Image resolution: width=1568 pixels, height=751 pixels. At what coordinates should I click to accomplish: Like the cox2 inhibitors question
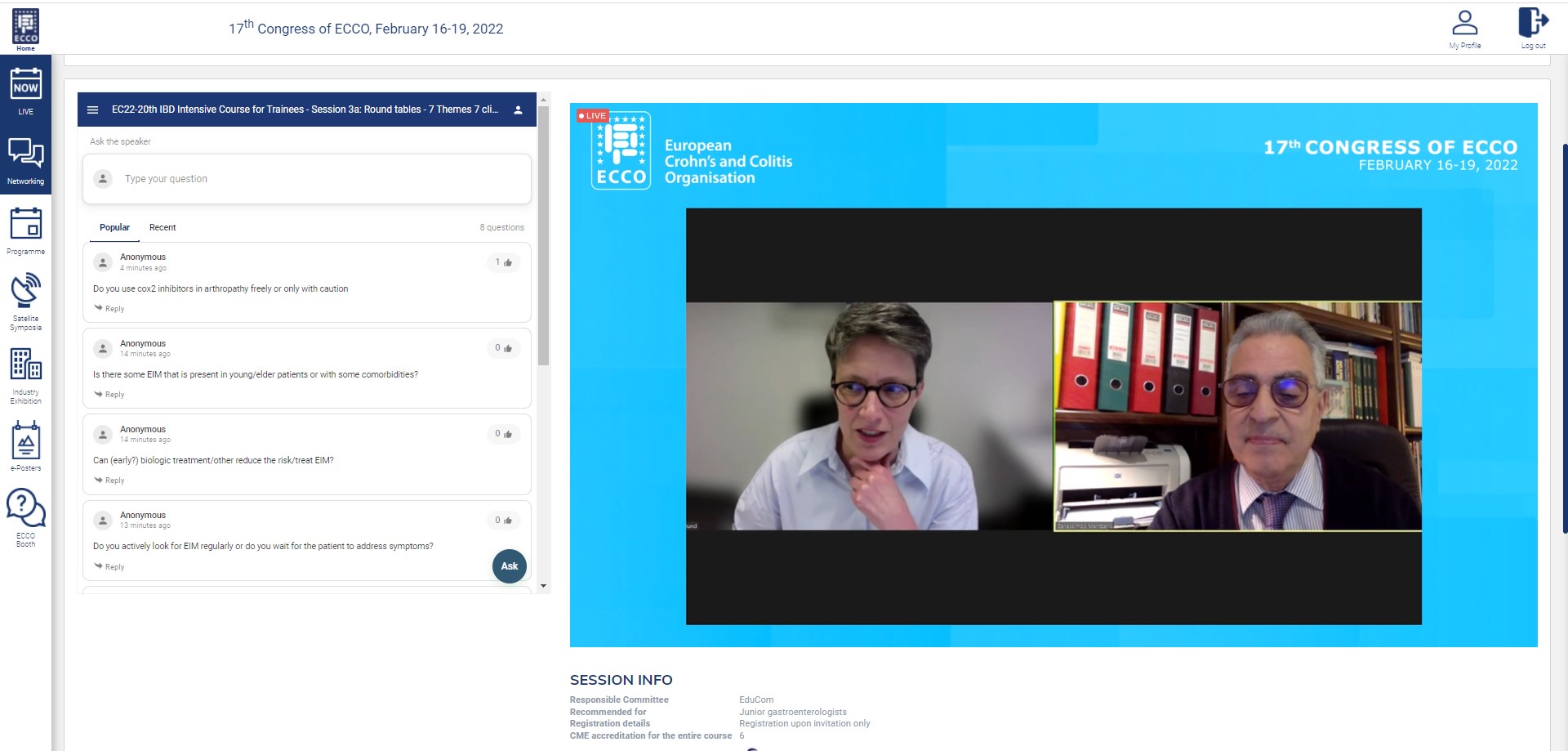coord(504,262)
